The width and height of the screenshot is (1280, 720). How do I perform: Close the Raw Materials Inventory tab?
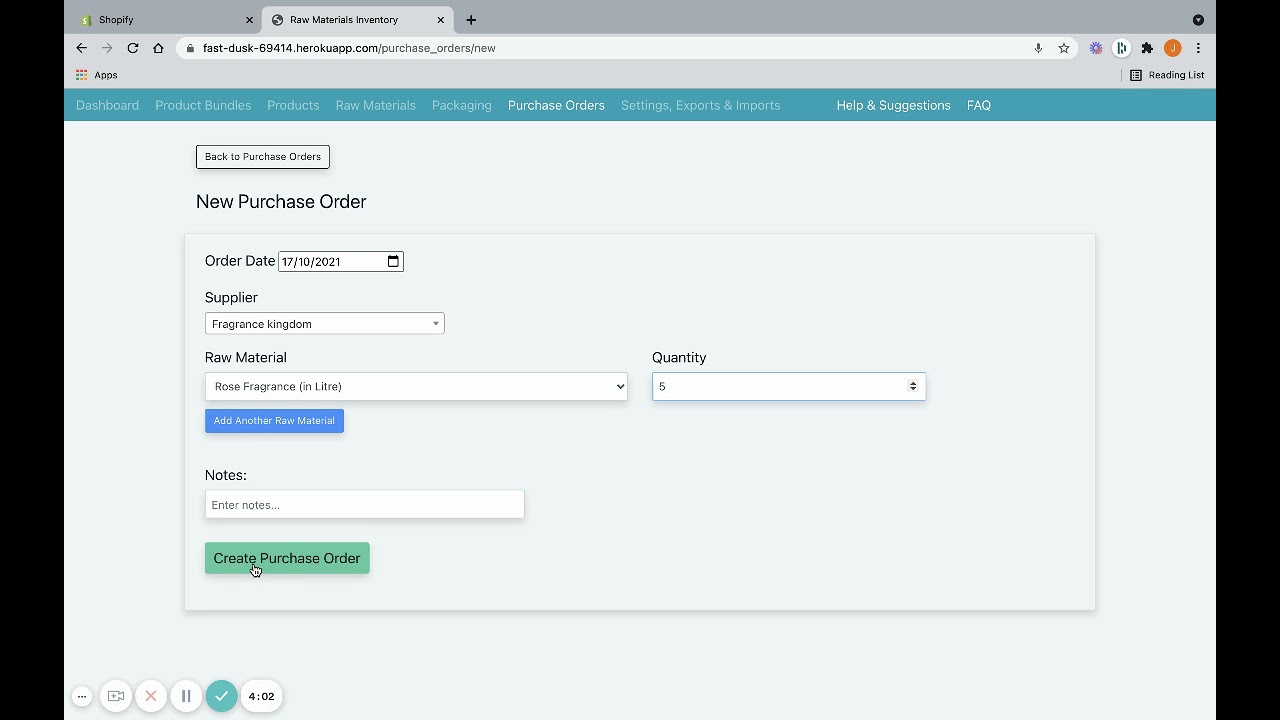(x=440, y=20)
